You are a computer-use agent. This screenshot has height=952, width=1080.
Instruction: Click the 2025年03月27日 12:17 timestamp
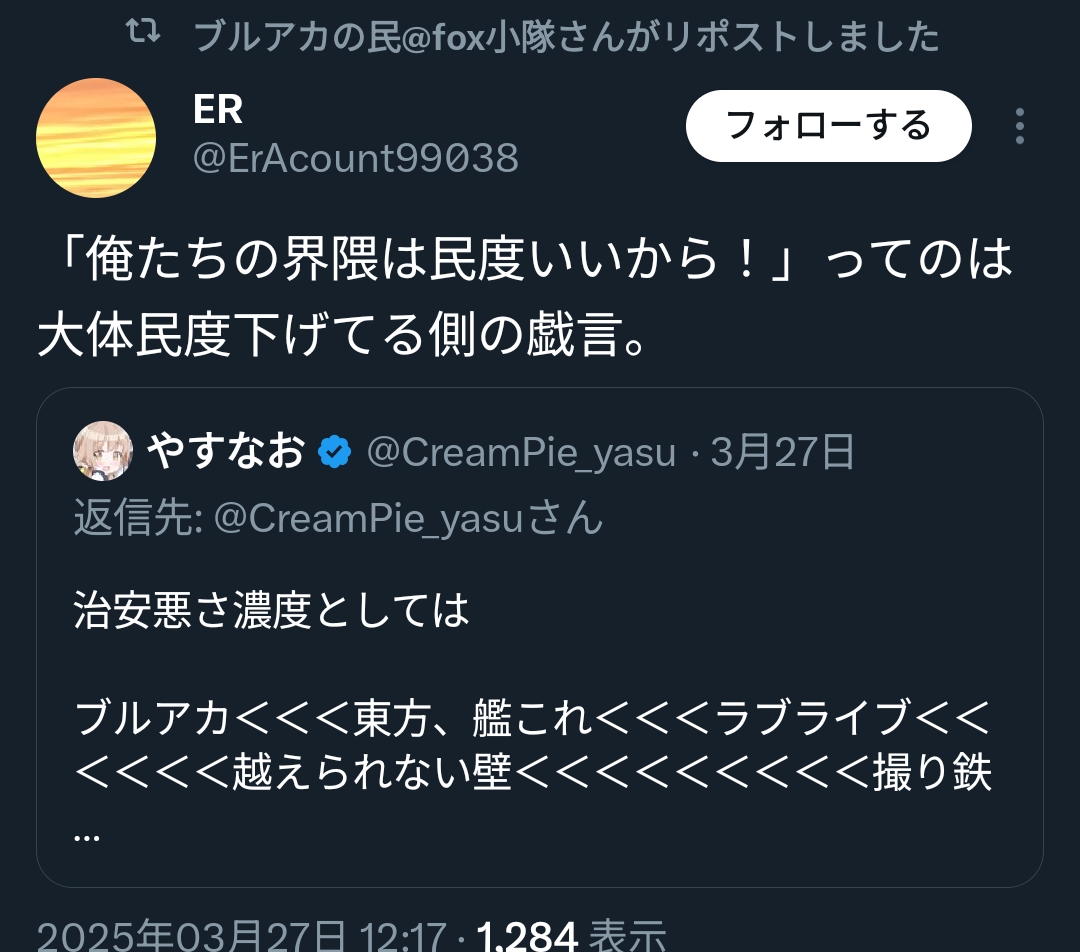click(241, 937)
